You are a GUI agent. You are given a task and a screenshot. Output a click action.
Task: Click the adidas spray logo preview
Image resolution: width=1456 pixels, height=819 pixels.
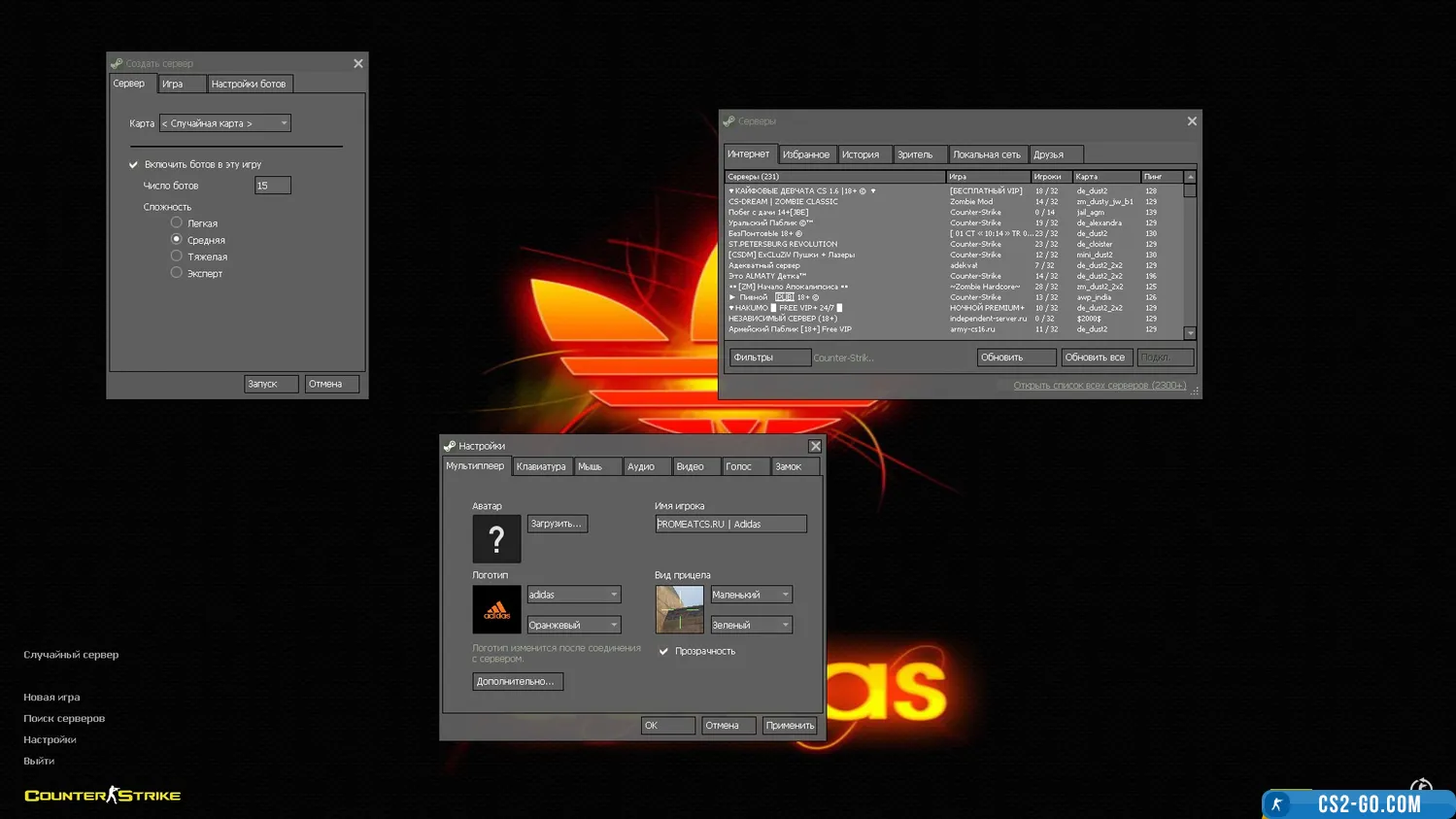point(496,609)
